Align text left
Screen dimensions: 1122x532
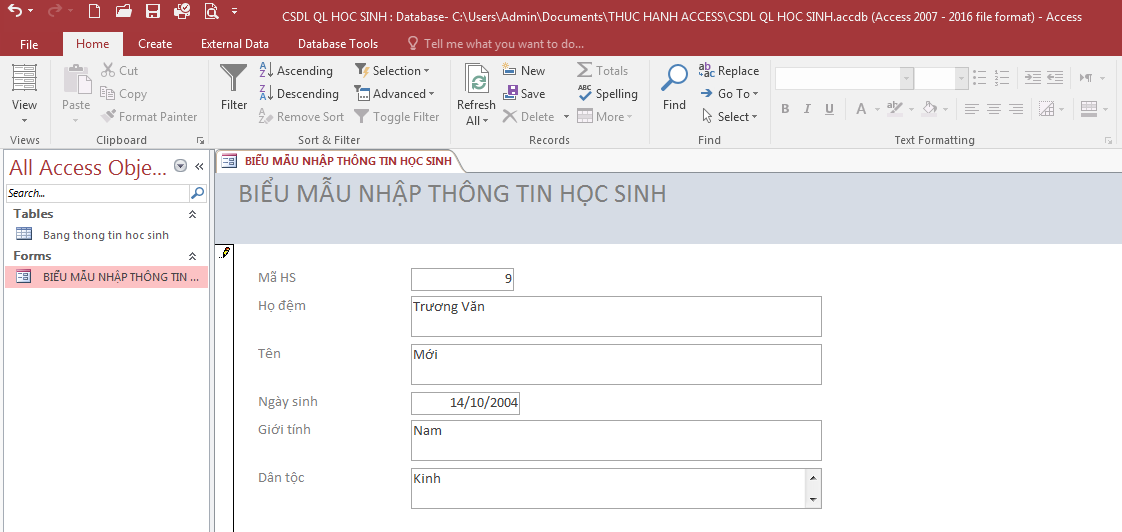(971, 109)
